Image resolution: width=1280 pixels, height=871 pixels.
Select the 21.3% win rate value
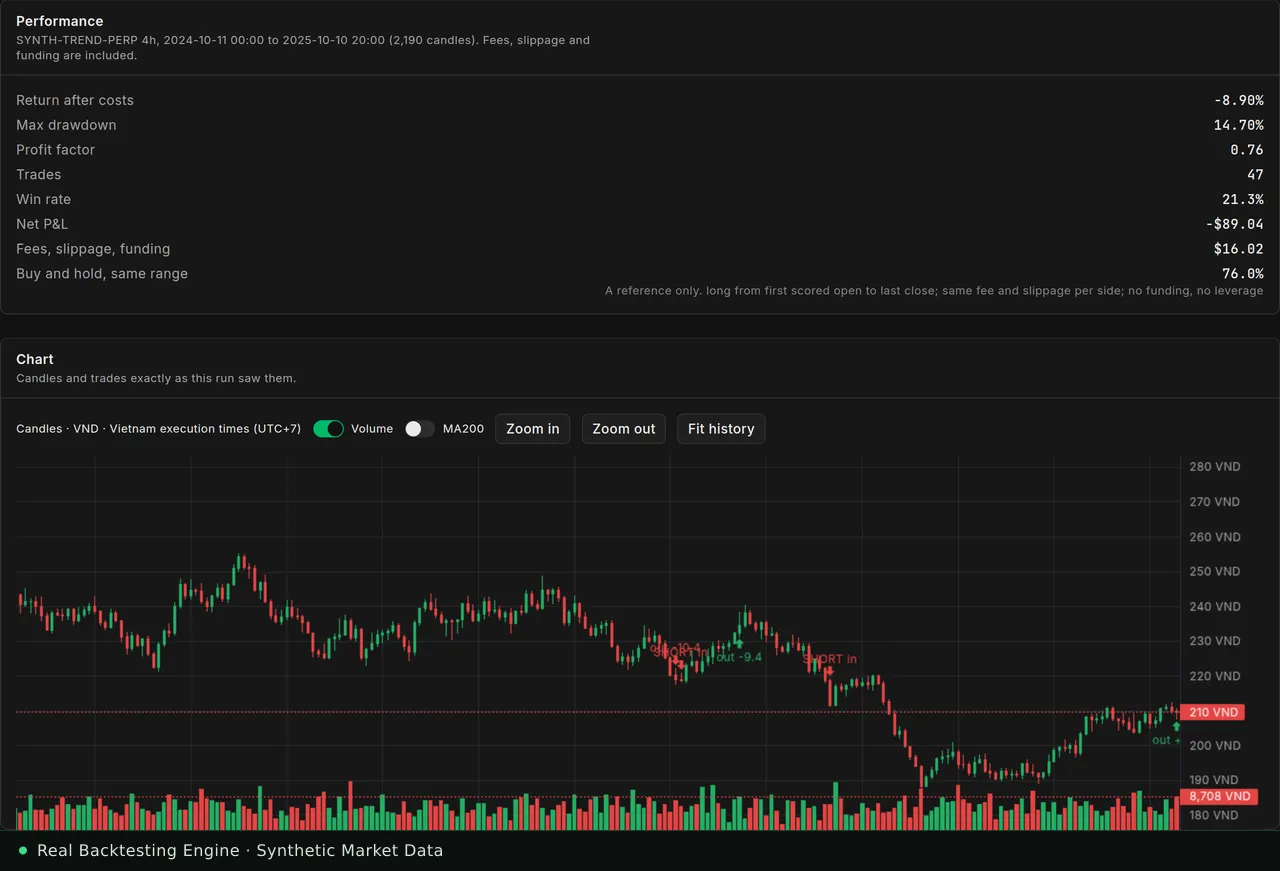point(1243,199)
